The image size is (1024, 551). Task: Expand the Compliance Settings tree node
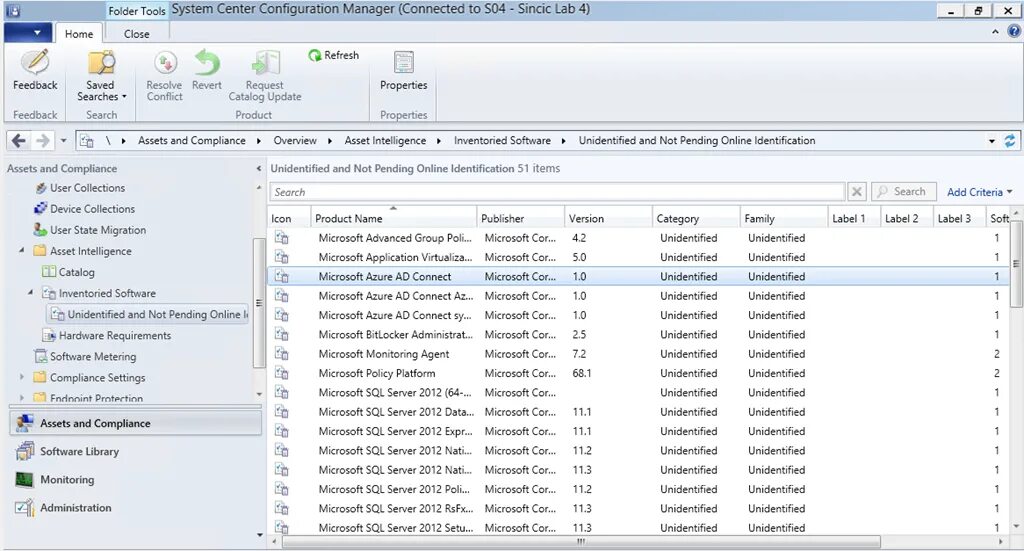pyautogui.click(x=22, y=377)
